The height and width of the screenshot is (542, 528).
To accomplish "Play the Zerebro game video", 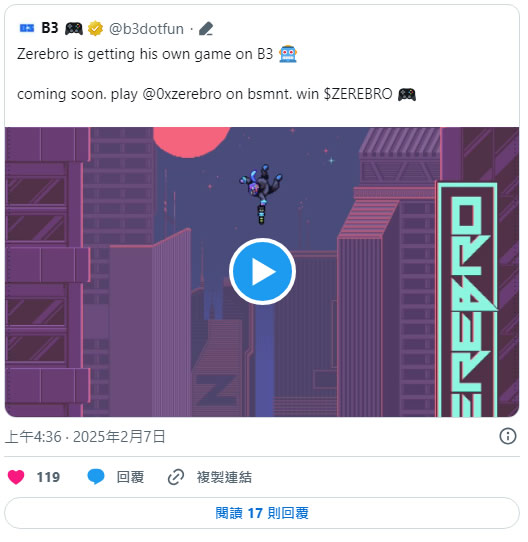I will point(262,272).
